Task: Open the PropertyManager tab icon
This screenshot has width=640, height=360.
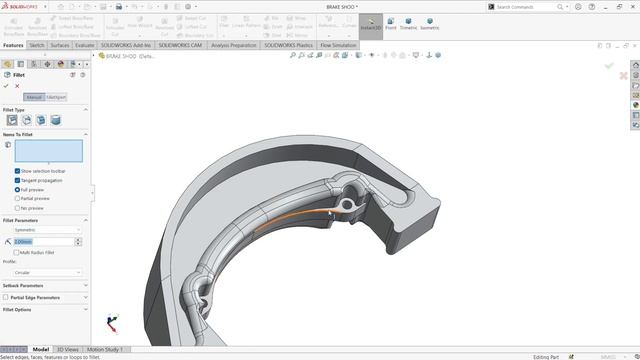Action: 21,64
